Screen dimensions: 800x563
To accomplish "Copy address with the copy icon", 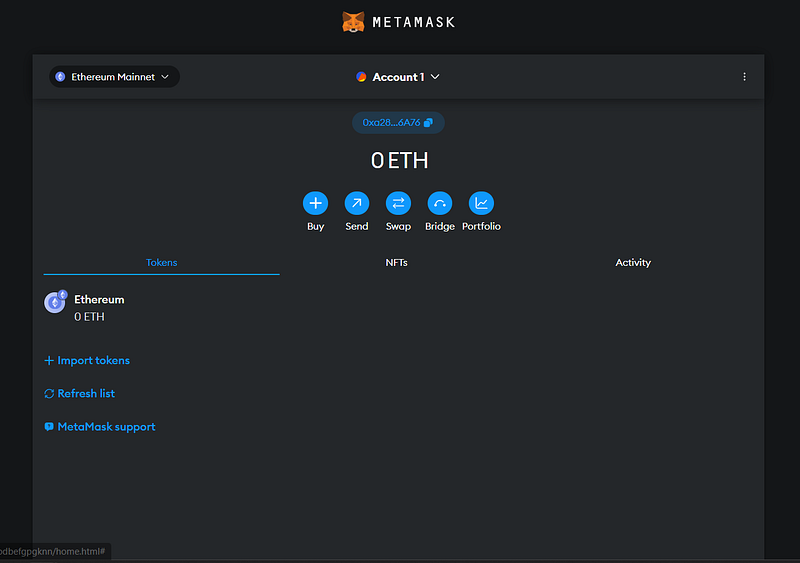I will point(428,123).
